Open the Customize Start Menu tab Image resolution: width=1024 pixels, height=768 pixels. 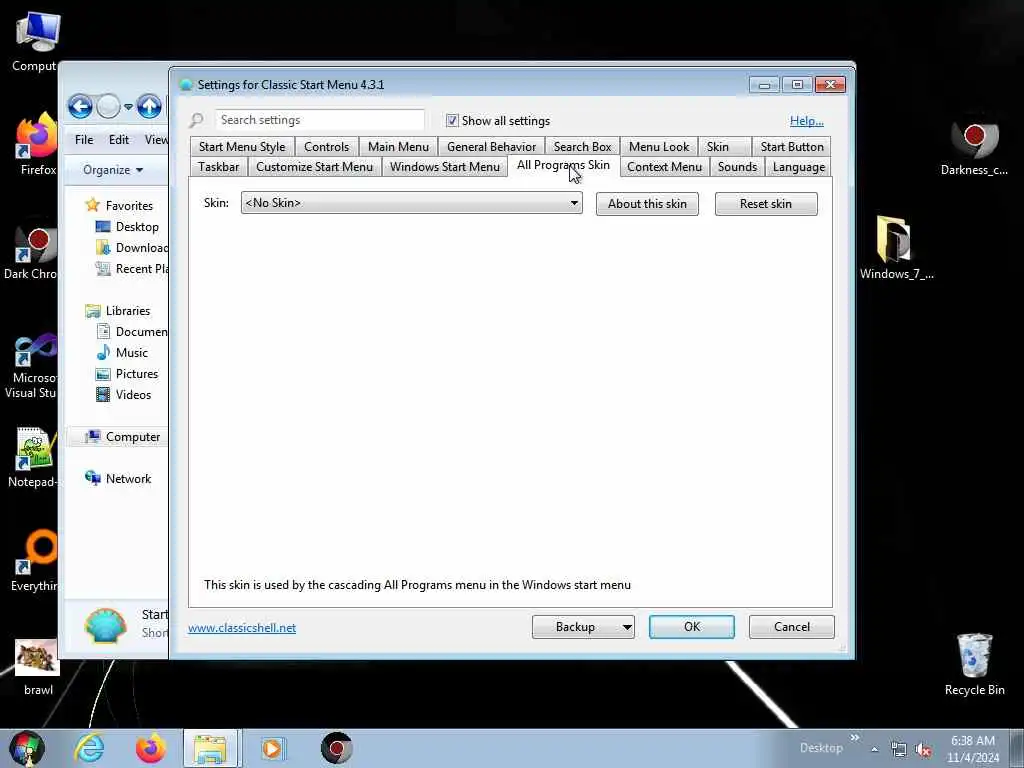click(x=314, y=167)
